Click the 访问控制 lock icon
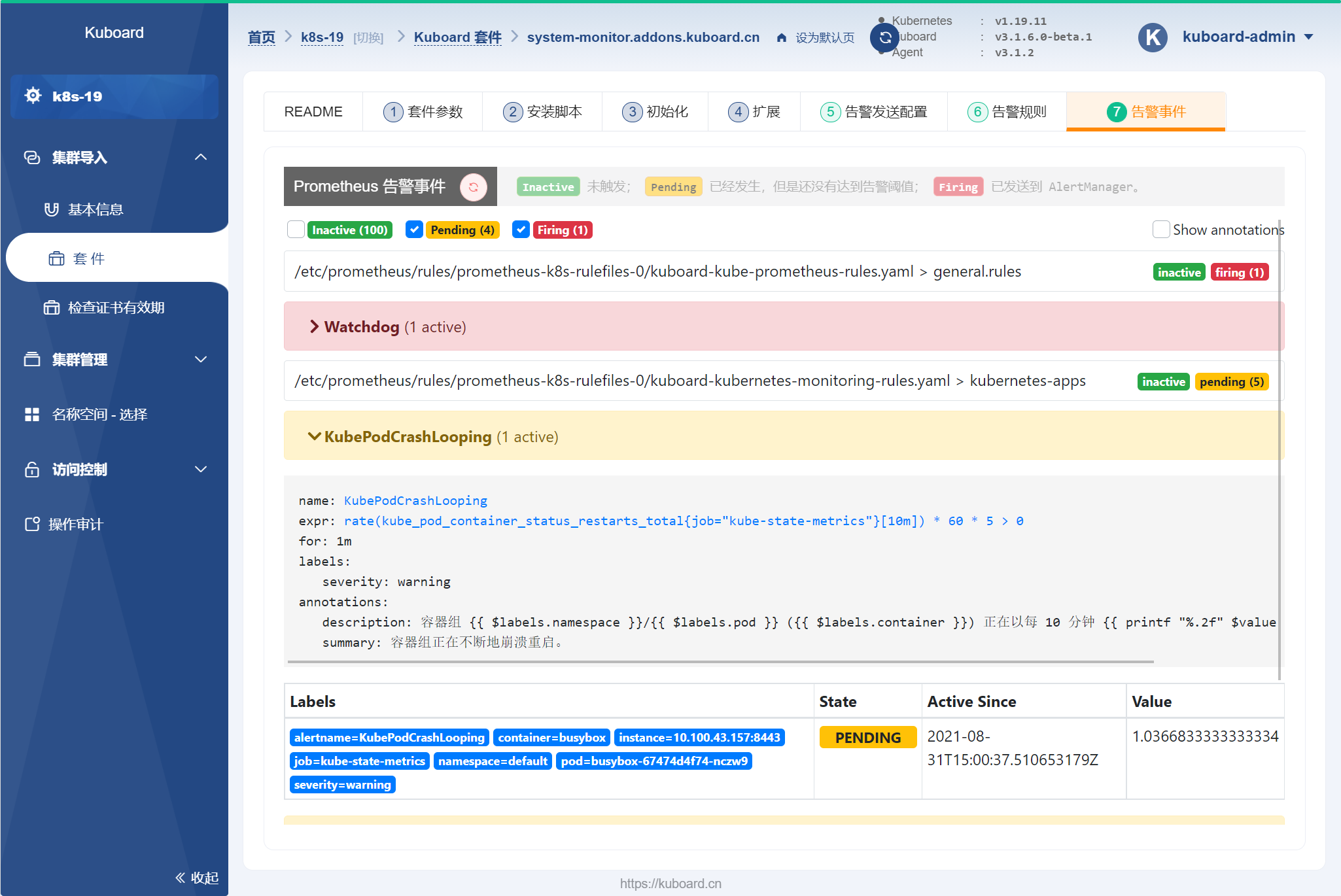 coord(32,469)
